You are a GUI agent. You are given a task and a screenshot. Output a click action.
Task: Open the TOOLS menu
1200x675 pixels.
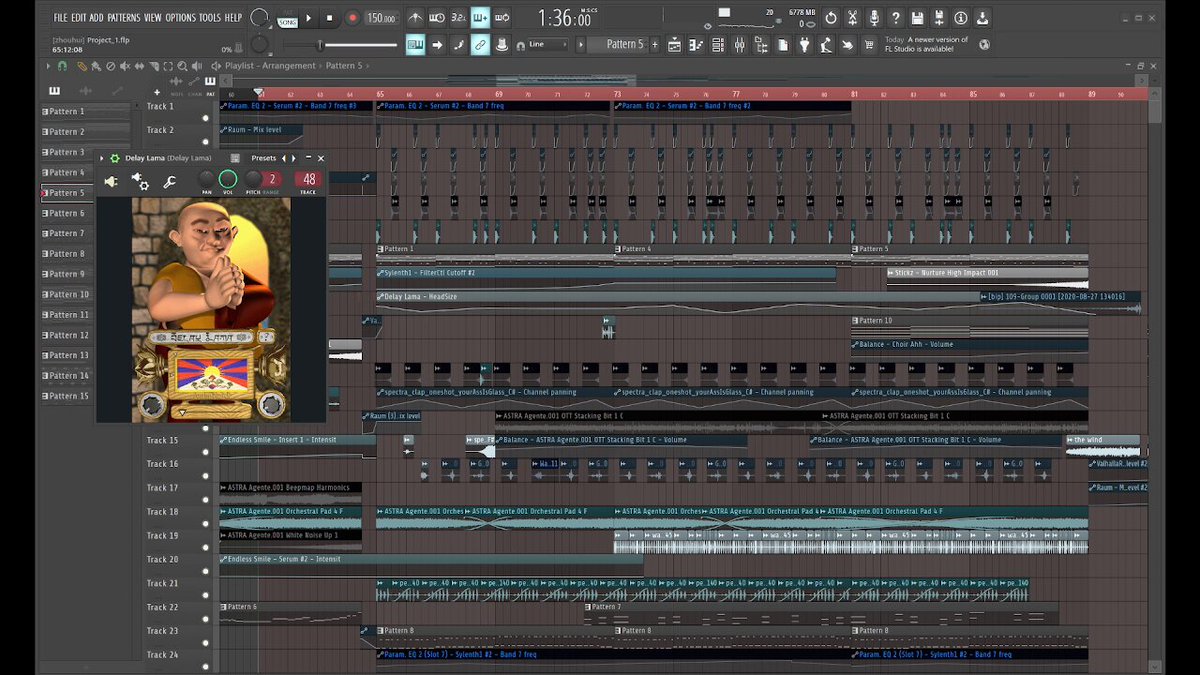209,18
